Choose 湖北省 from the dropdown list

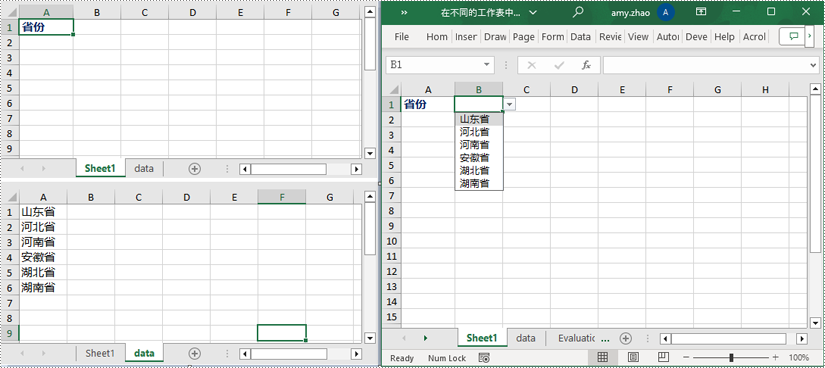pos(479,171)
